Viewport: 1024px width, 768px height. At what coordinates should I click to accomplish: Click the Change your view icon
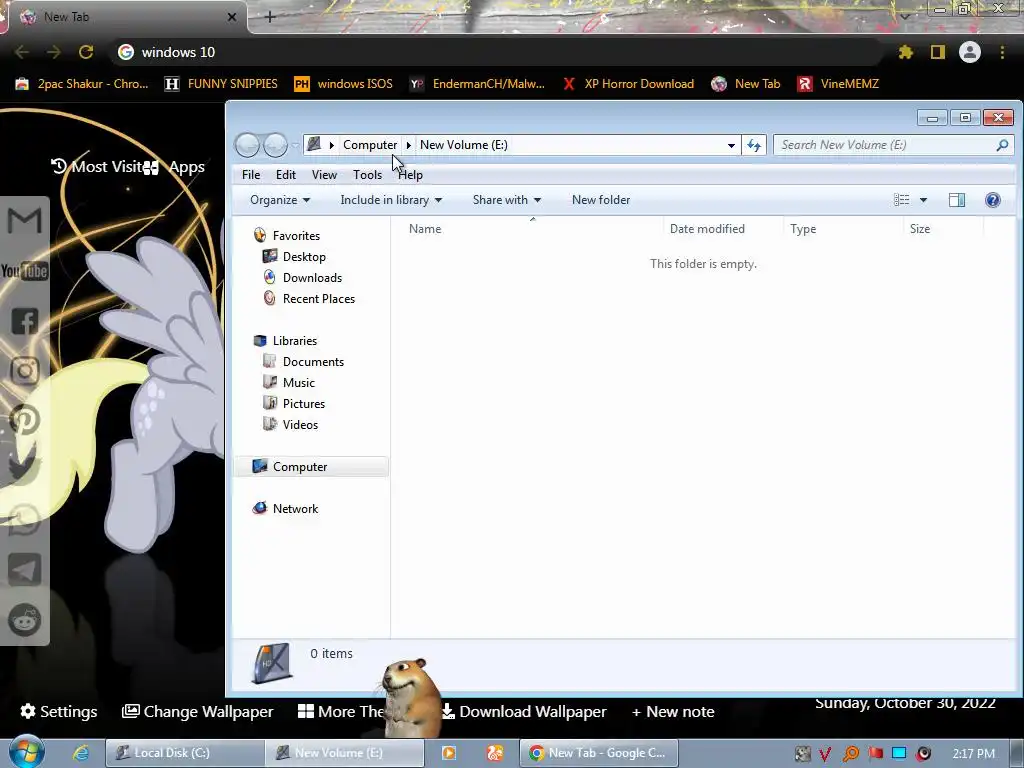(x=901, y=200)
